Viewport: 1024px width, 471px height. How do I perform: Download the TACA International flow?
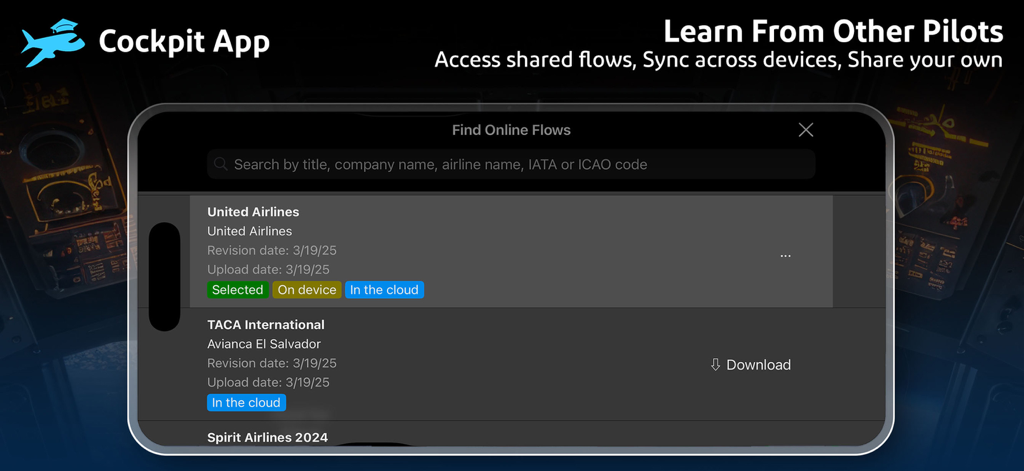pyautogui.click(x=750, y=365)
